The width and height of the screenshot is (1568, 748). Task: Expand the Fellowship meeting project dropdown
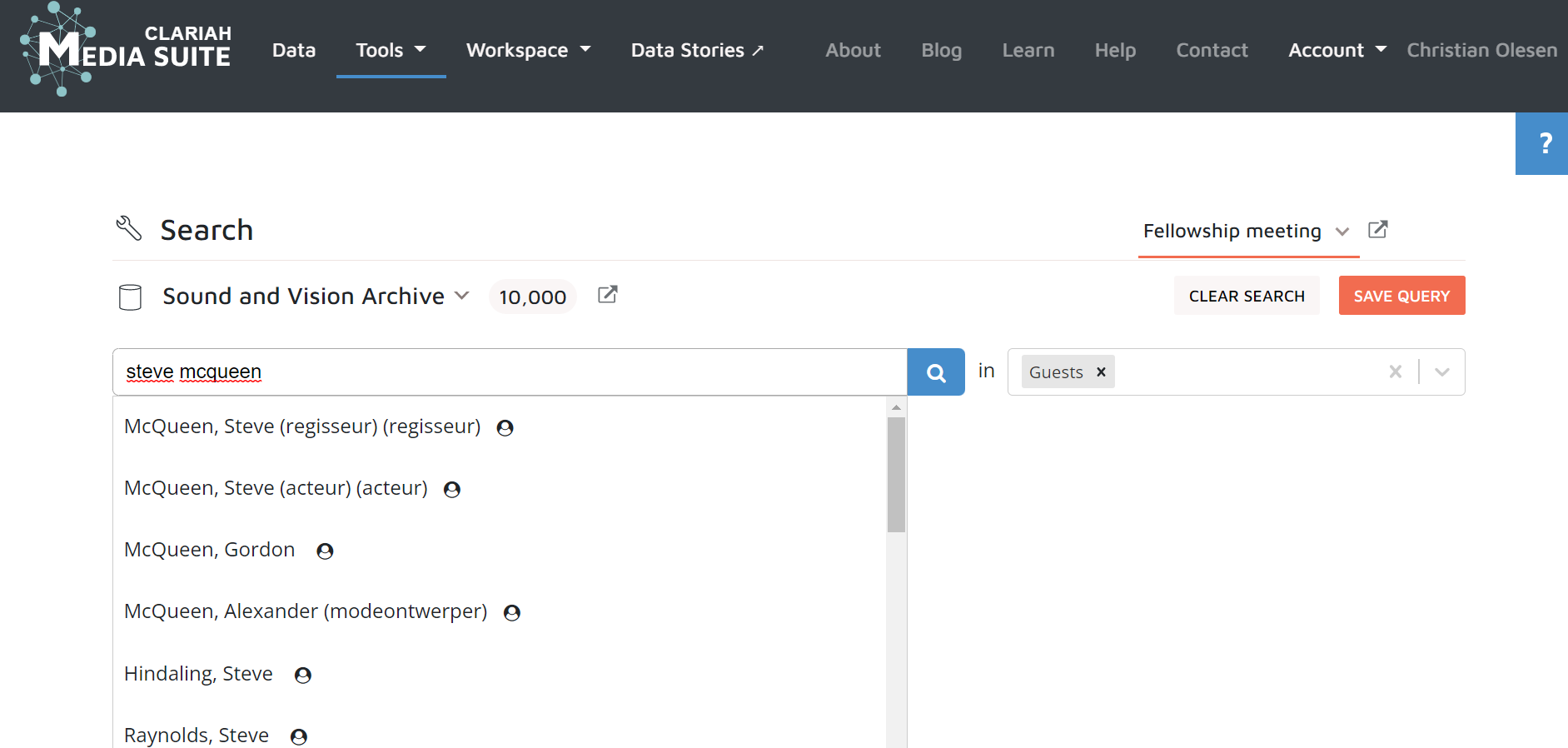point(1342,232)
